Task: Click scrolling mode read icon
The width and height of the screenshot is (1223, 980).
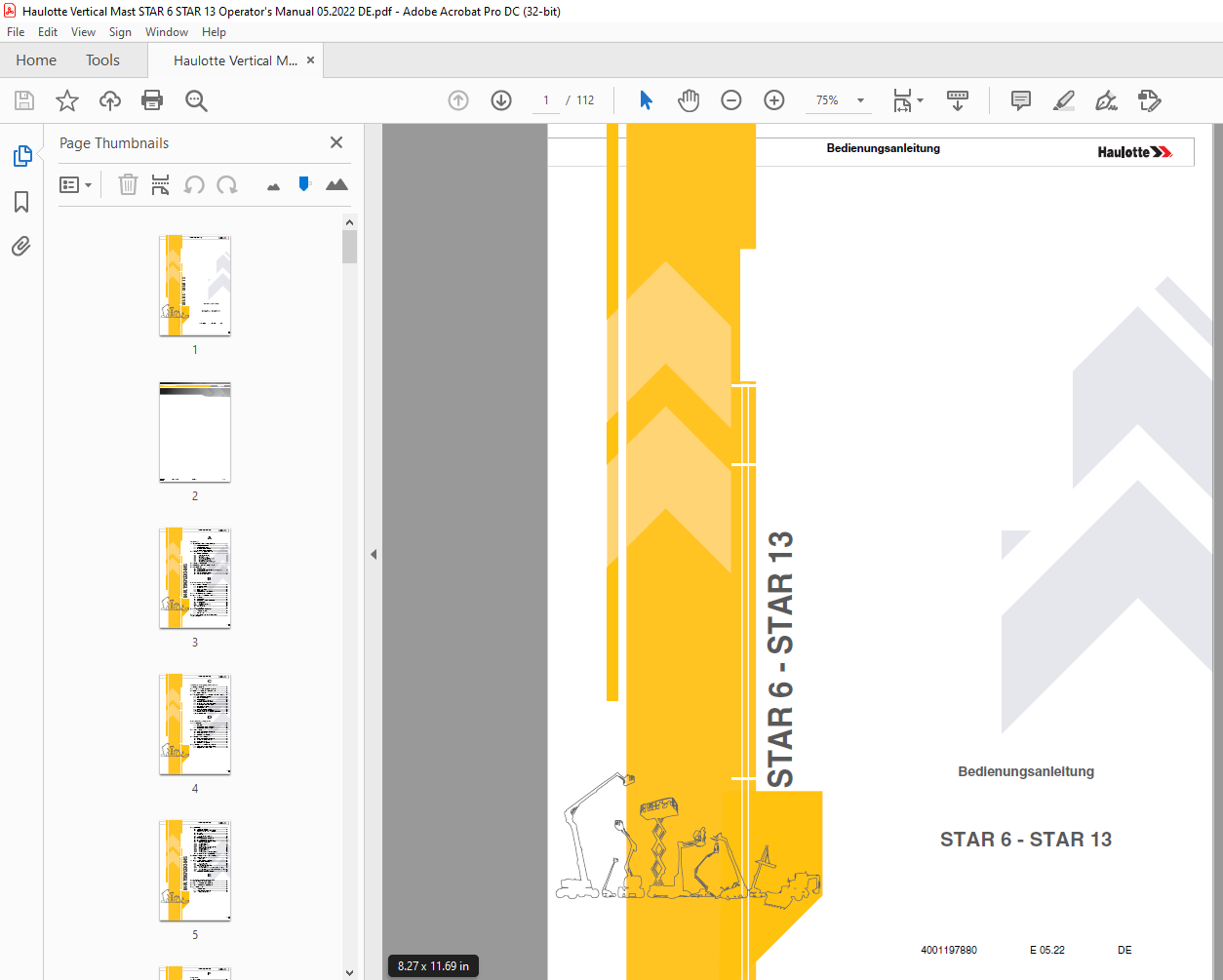Action: tap(958, 100)
